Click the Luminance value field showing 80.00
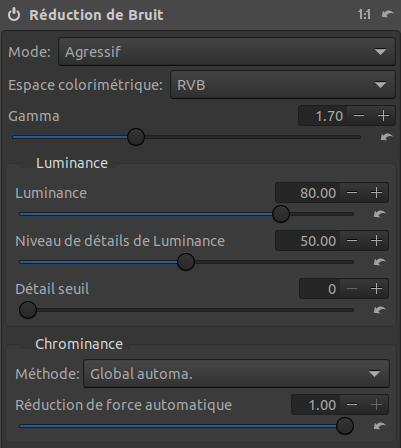This screenshot has width=401, height=448. 307,193
